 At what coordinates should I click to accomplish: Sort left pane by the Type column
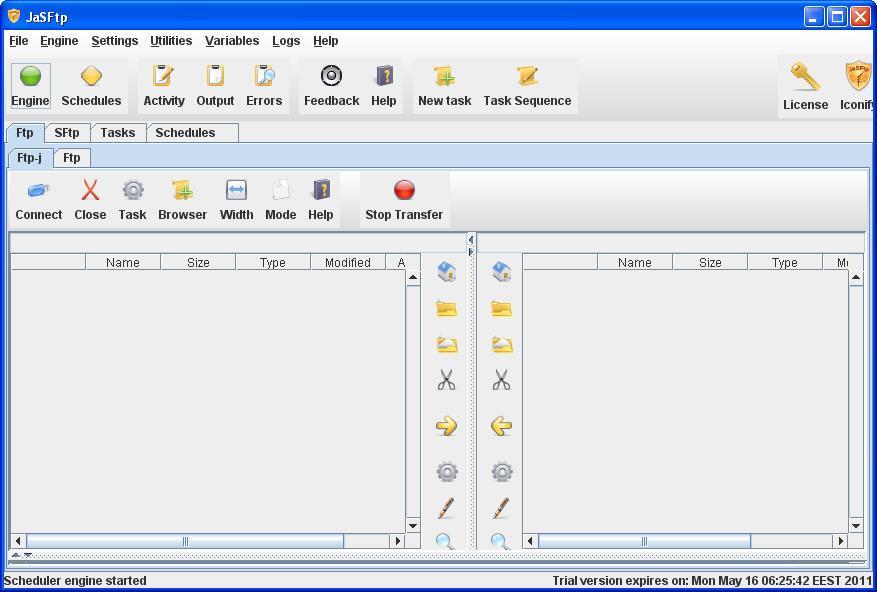(273, 262)
